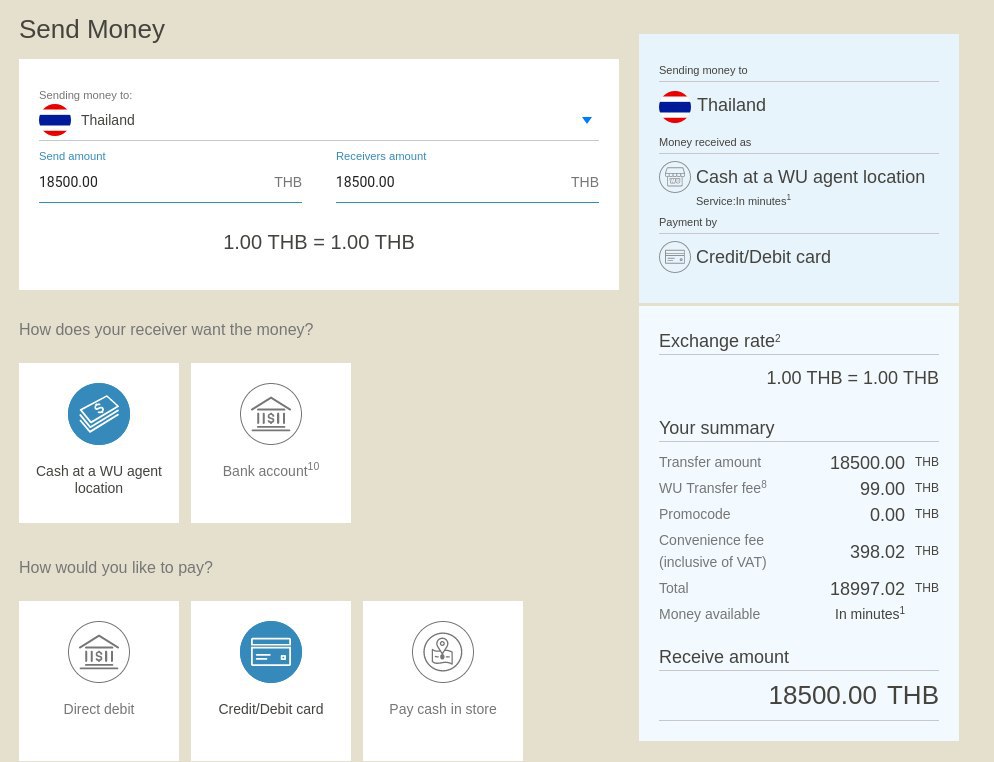The width and height of the screenshot is (994, 762).
Task: Click the exchange rate value in the summary panel
Action: 852,378
